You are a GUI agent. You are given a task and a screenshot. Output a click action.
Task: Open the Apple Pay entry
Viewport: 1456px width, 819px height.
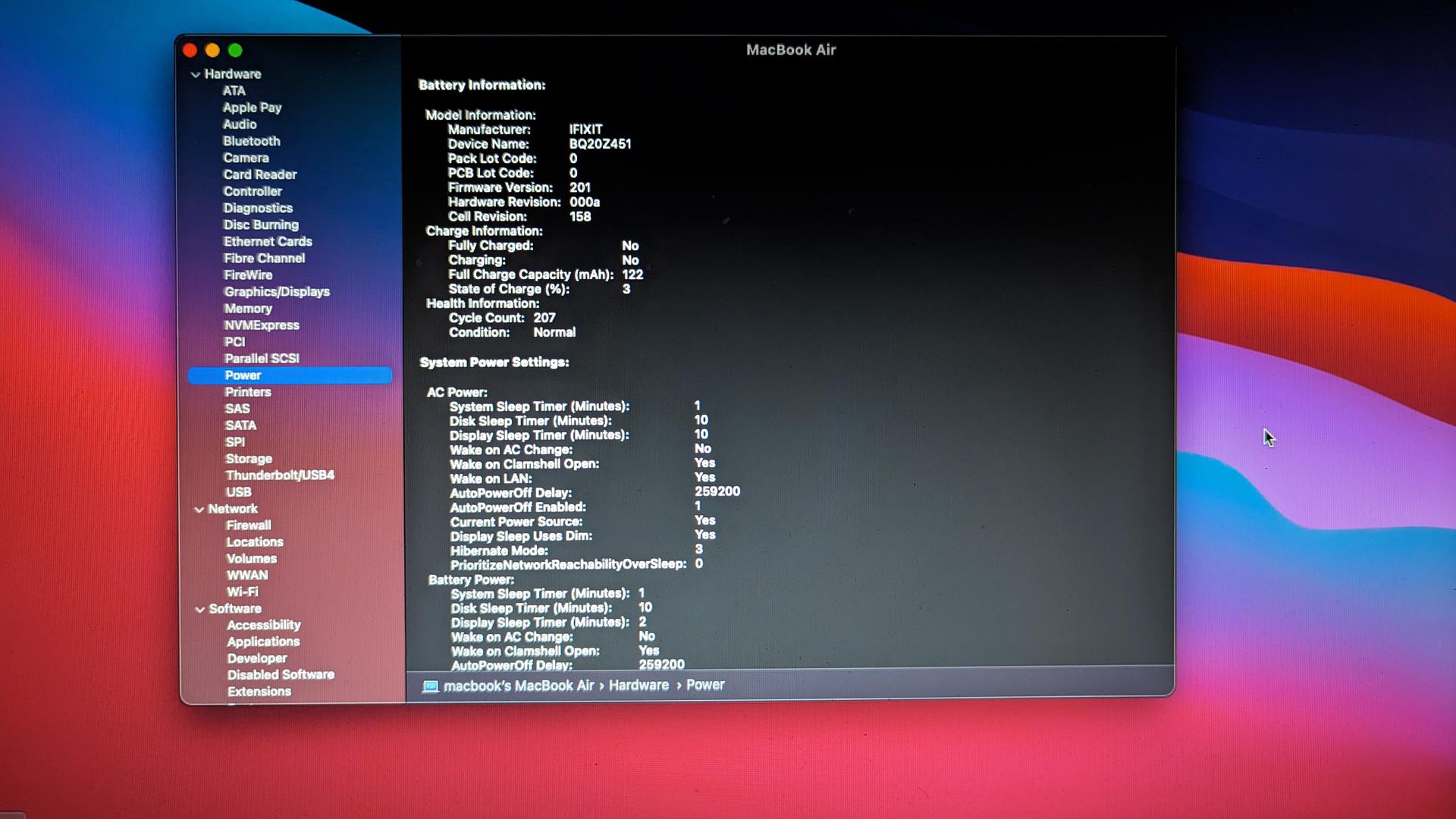pos(252,108)
